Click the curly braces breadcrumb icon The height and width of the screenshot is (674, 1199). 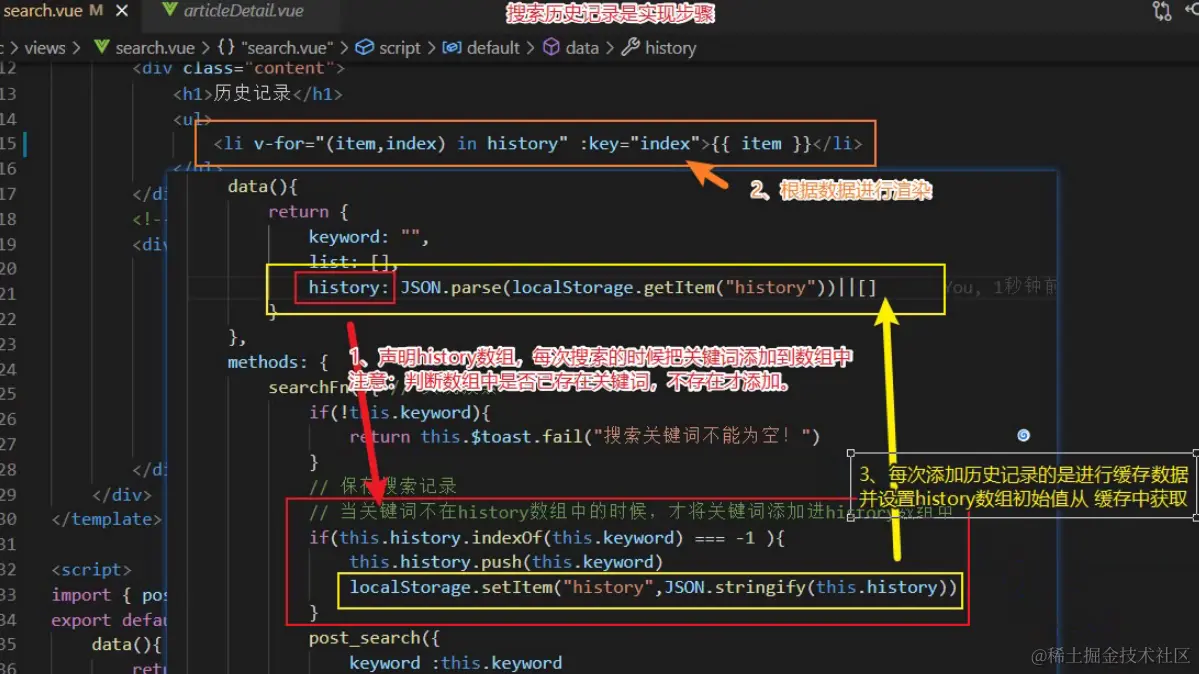tap(226, 47)
